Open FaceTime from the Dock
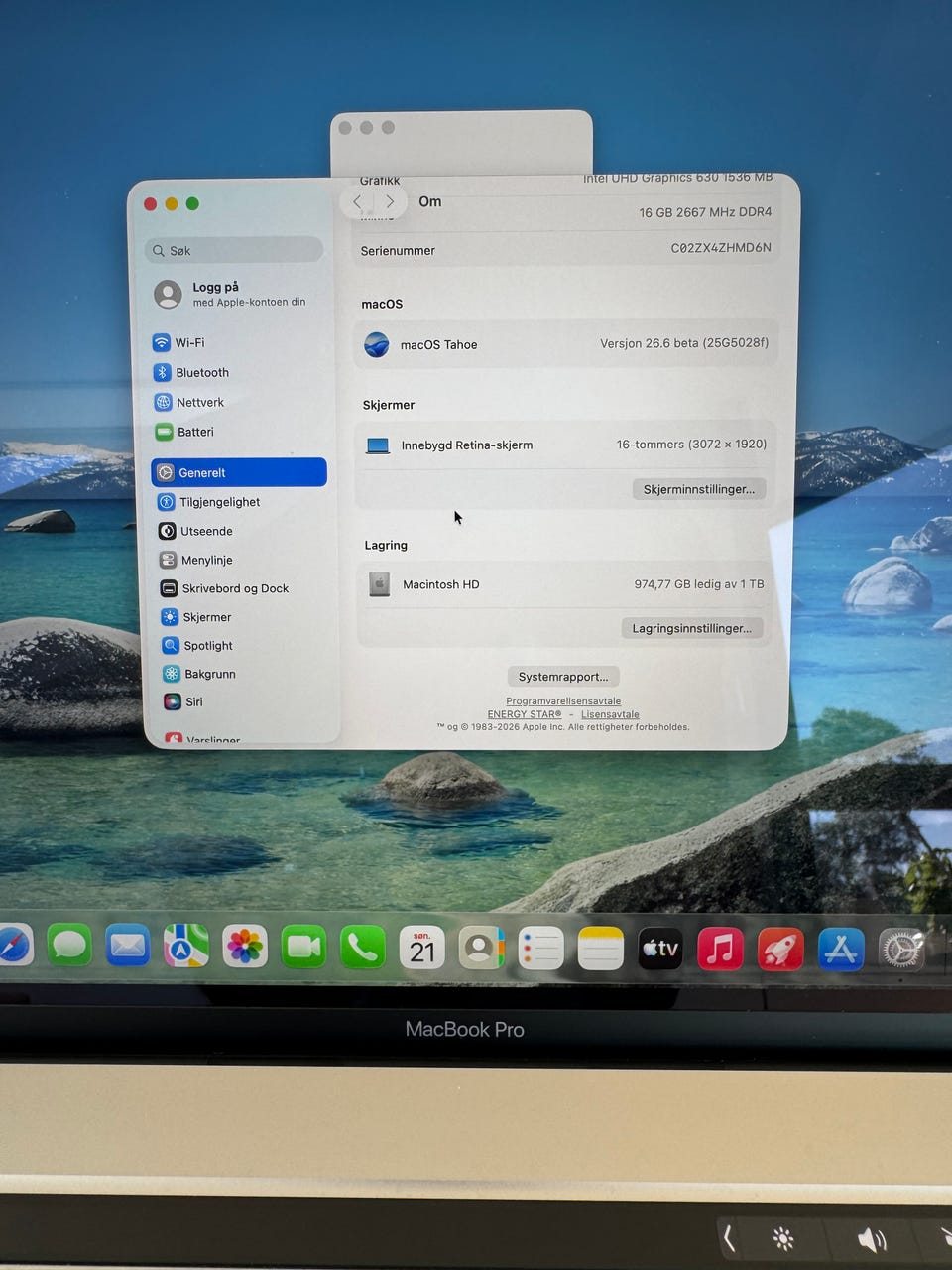The width and height of the screenshot is (952, 1270). [x=303, y=948]
